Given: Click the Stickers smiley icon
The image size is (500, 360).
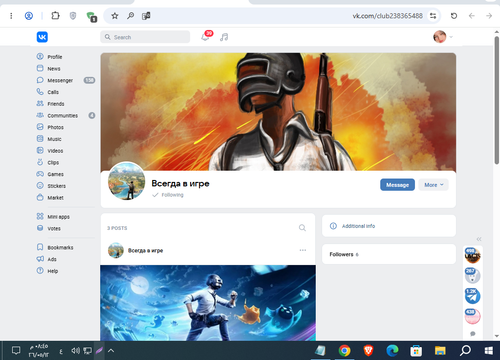Looking at the screenshot, I should (40, 186).
